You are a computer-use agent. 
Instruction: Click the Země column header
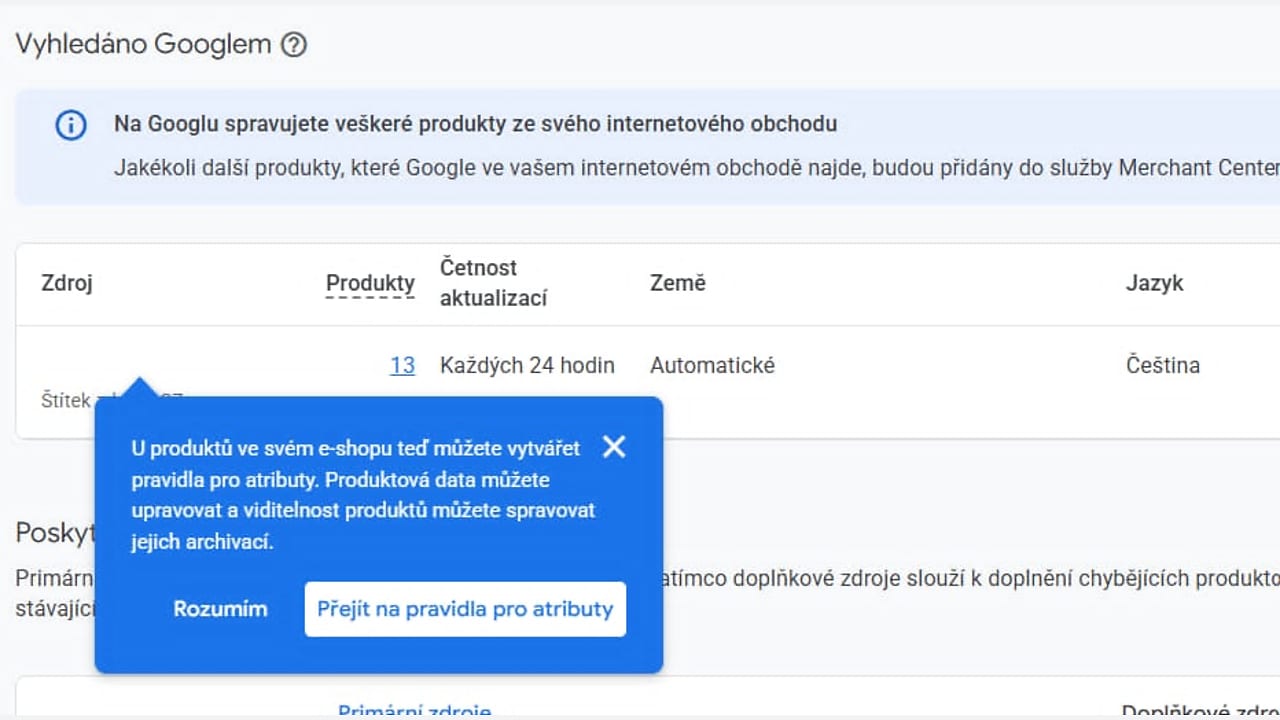pyautogui.click(x=678, y=283)
